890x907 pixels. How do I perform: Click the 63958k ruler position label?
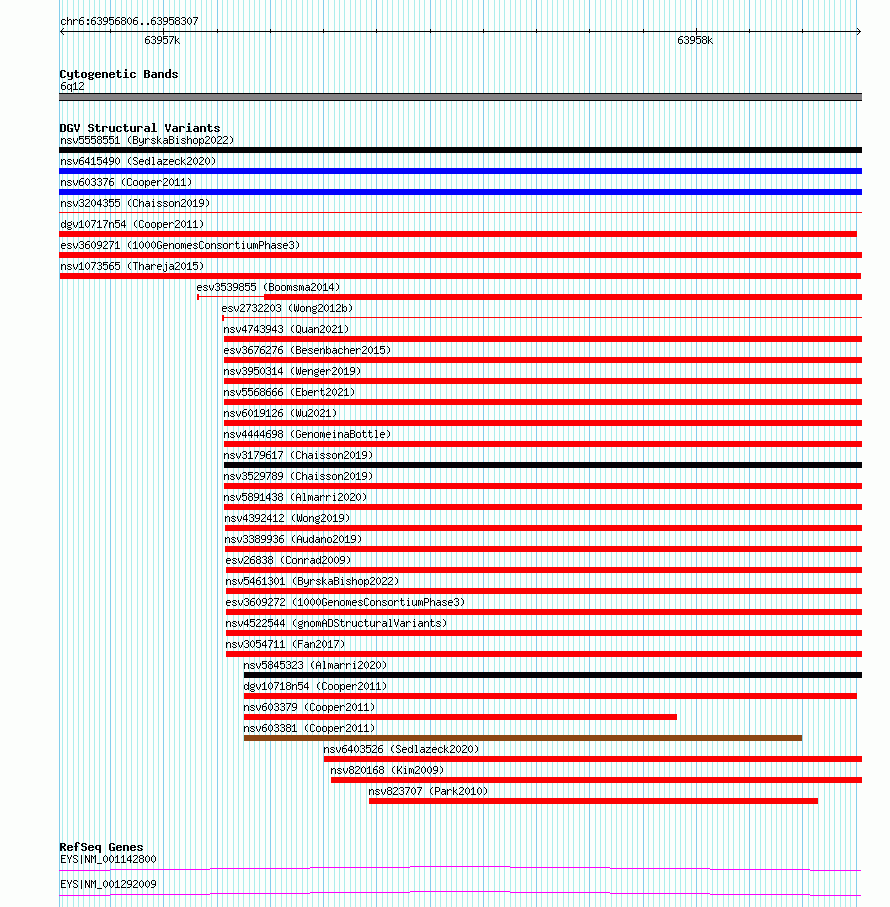tap(695, 40)
